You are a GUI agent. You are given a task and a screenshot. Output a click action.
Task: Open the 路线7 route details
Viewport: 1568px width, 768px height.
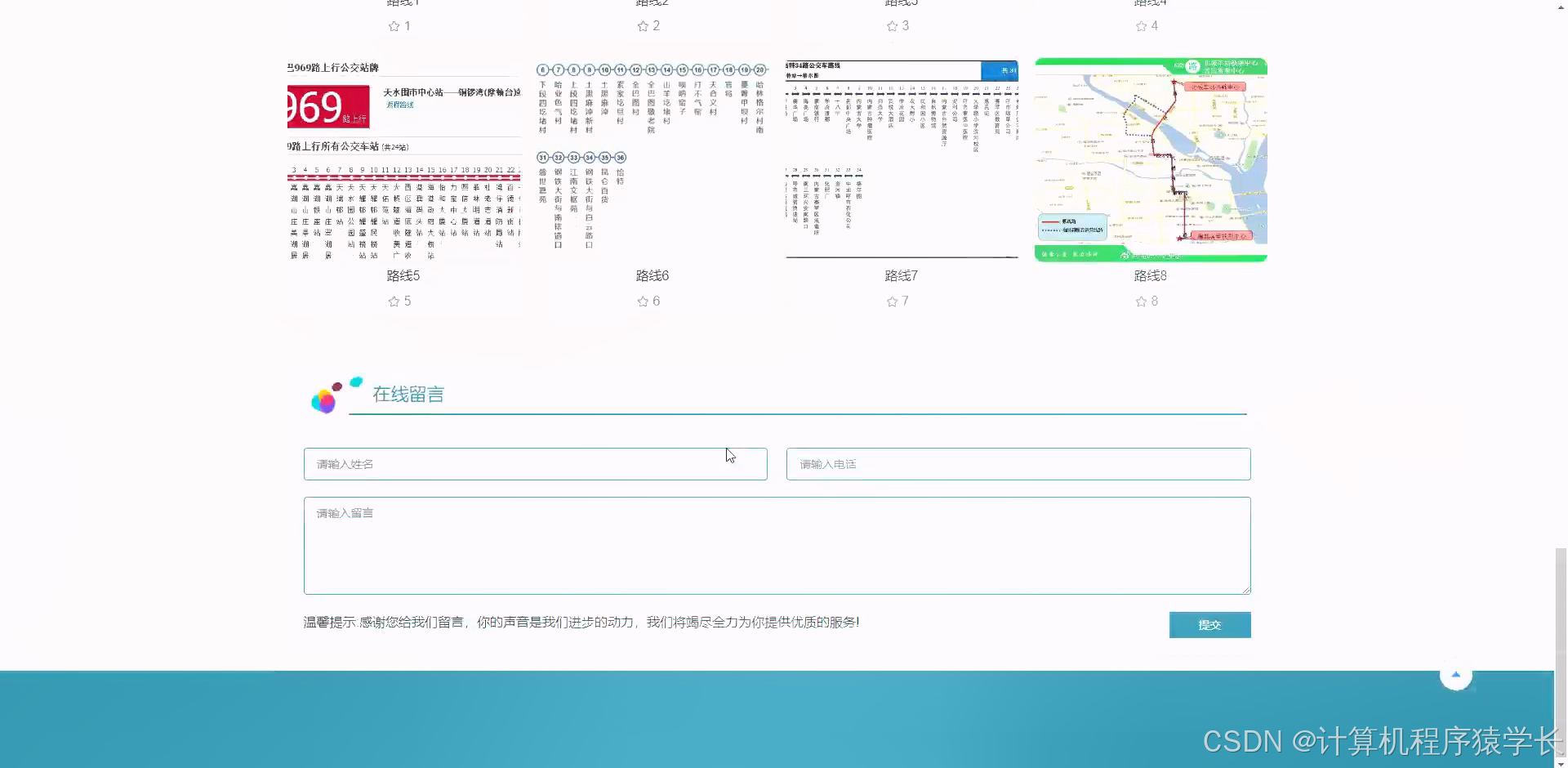[900, 275]
